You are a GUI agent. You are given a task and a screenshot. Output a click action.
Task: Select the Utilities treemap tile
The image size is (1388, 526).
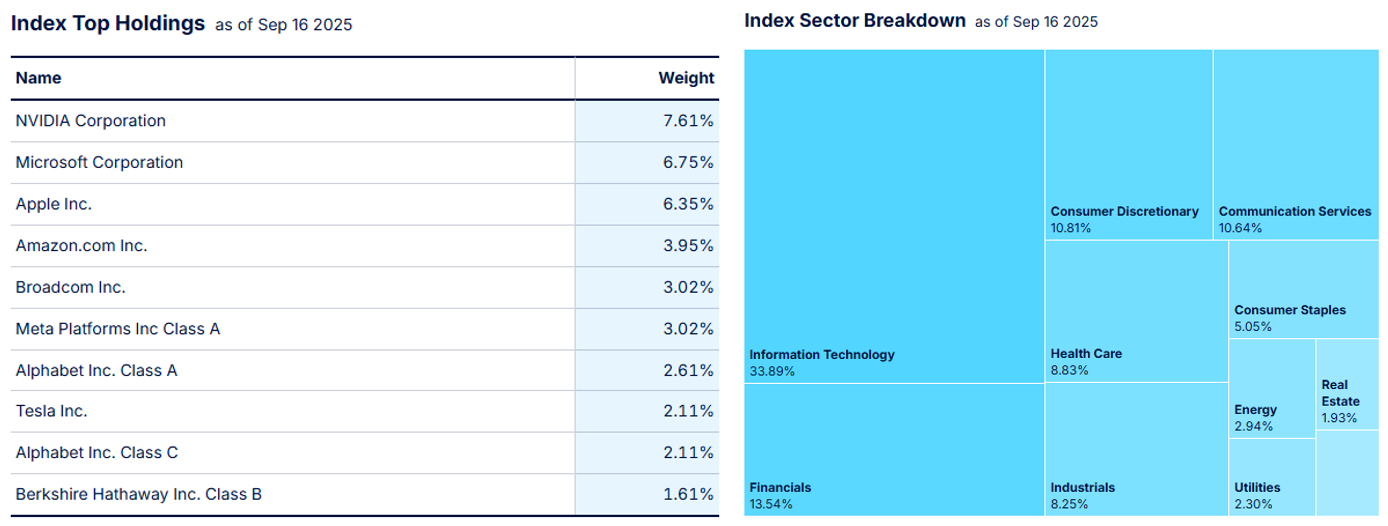tap(1271, 477)
